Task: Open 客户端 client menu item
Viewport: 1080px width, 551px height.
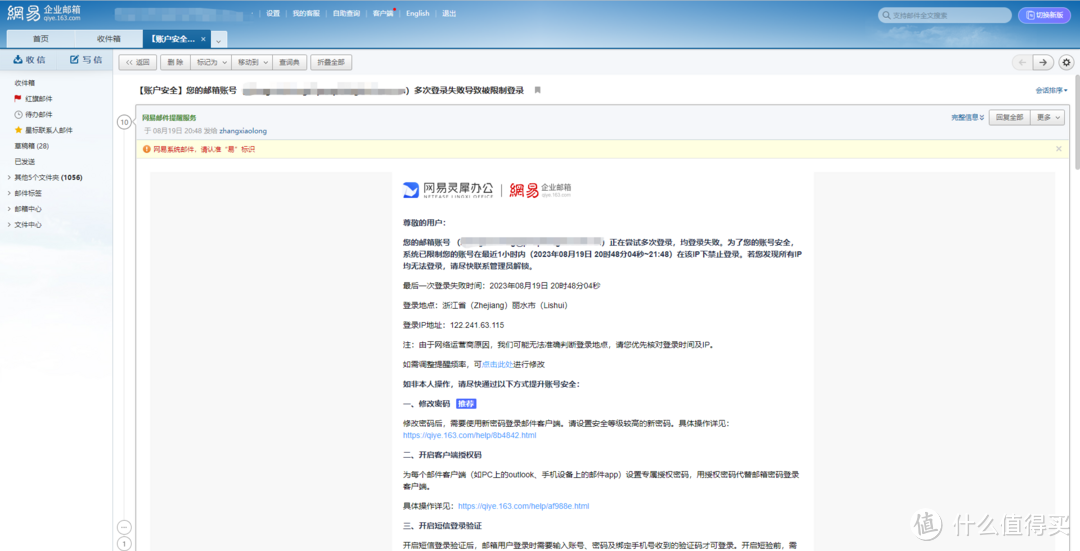Action: [383, 13]
